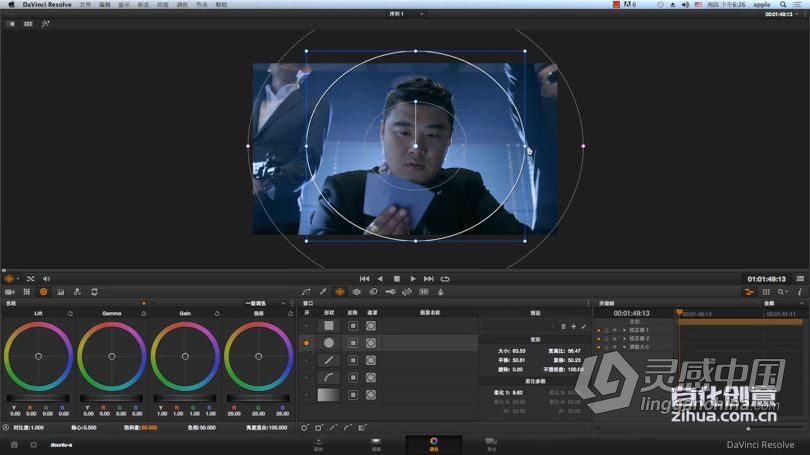Mute audio with the speaker icon
Screen dimensions: 810x455
[x=46, y=279]
